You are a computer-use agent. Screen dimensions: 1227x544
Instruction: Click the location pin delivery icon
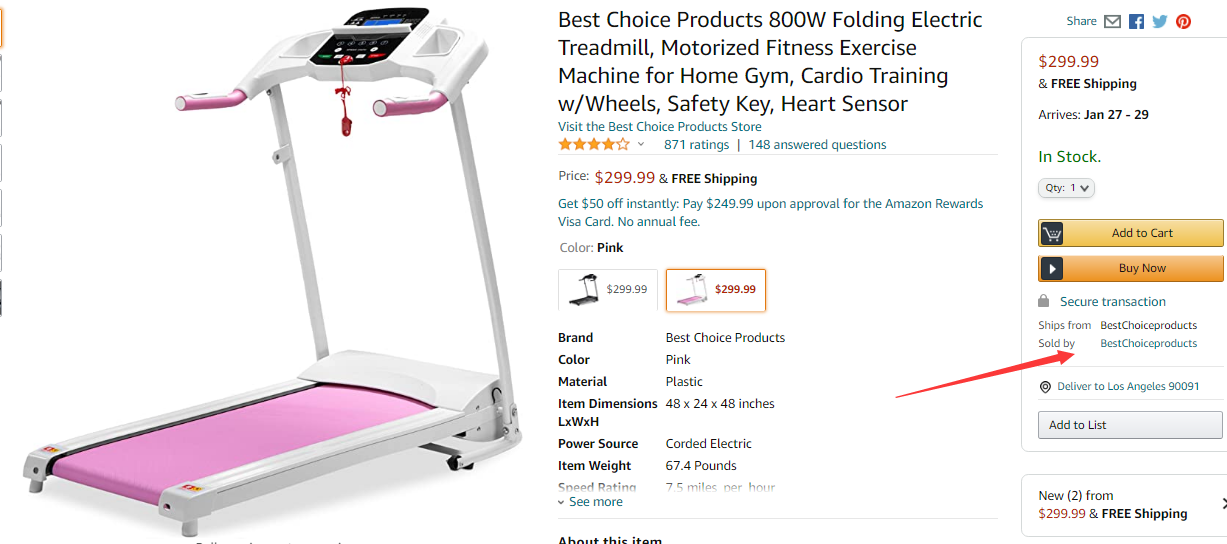(1045, 386)
